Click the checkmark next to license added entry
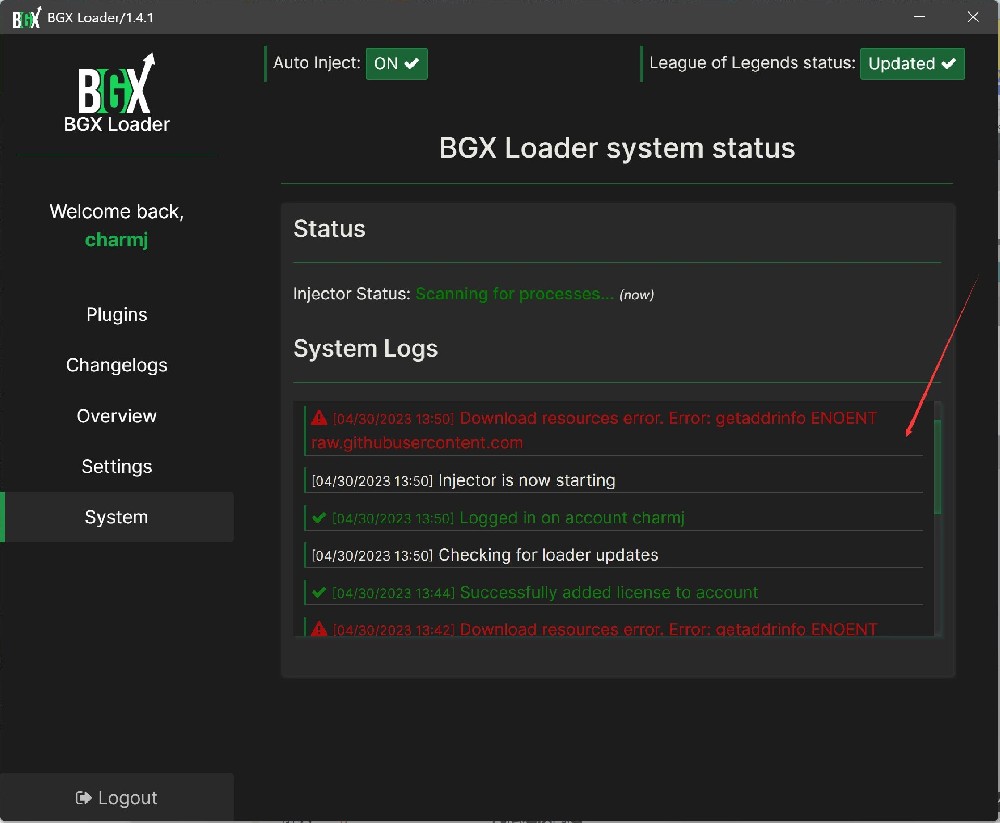The height and width of the screenshot is (823, 1000). (x=319, y=592)
